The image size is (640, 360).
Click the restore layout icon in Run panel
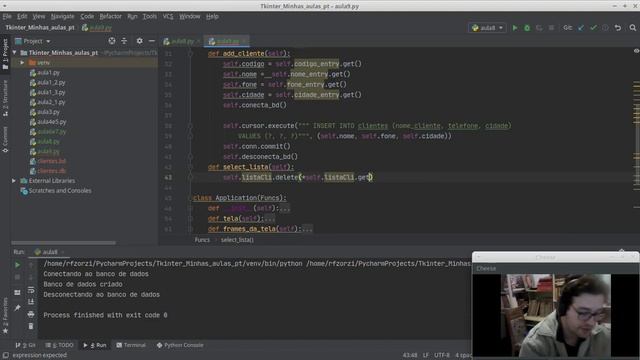(17, 292)
